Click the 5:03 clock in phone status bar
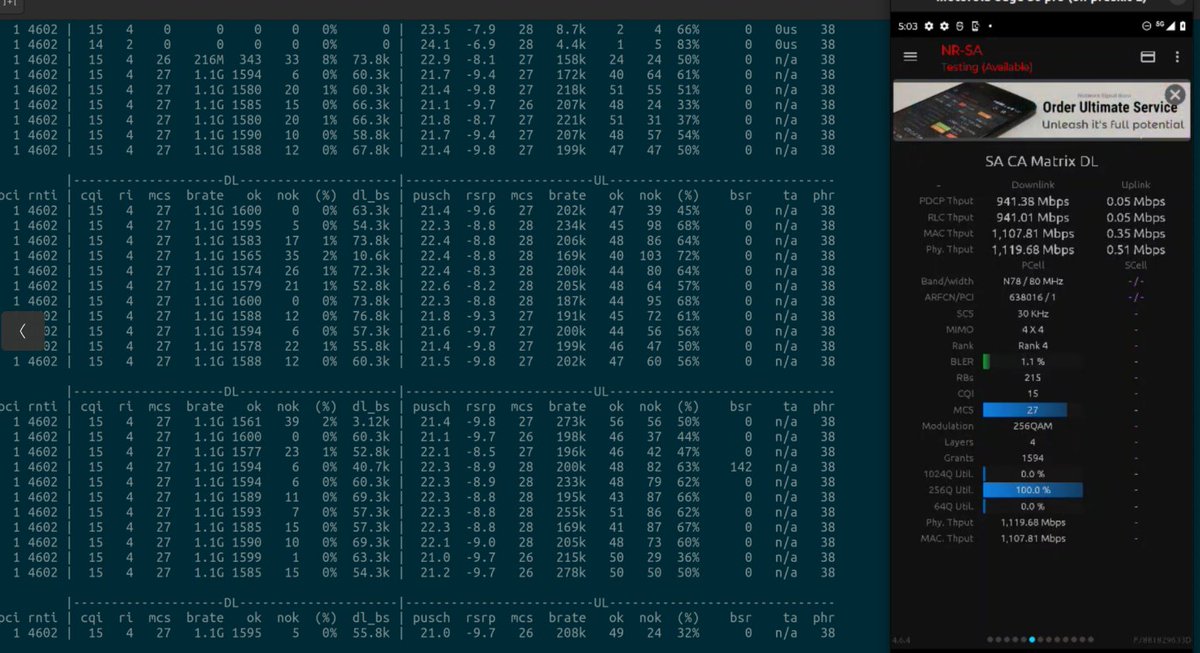The width and height of the screenshot is (1200, 653). tap(908, 25)
